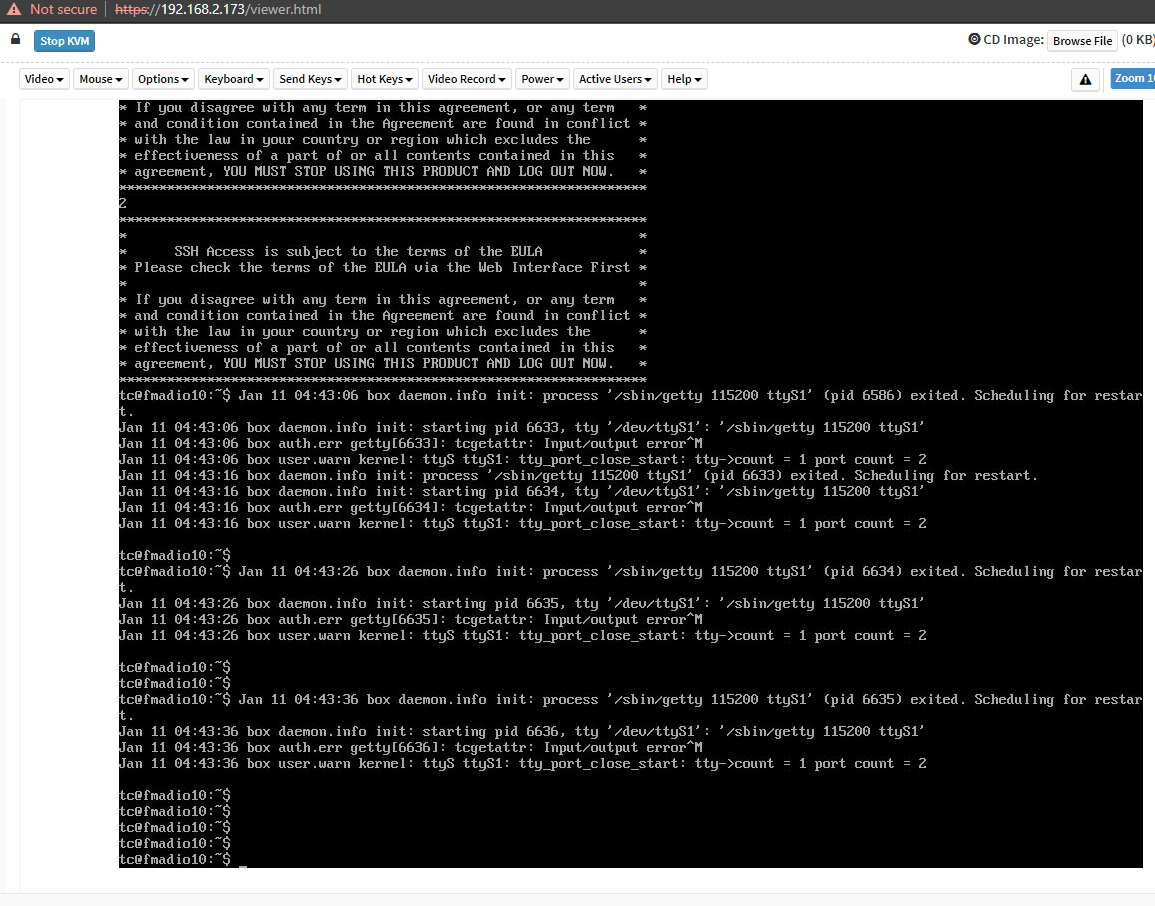Expand the Video Record dropdown
1155x906 pixels.
coord(467,79)
